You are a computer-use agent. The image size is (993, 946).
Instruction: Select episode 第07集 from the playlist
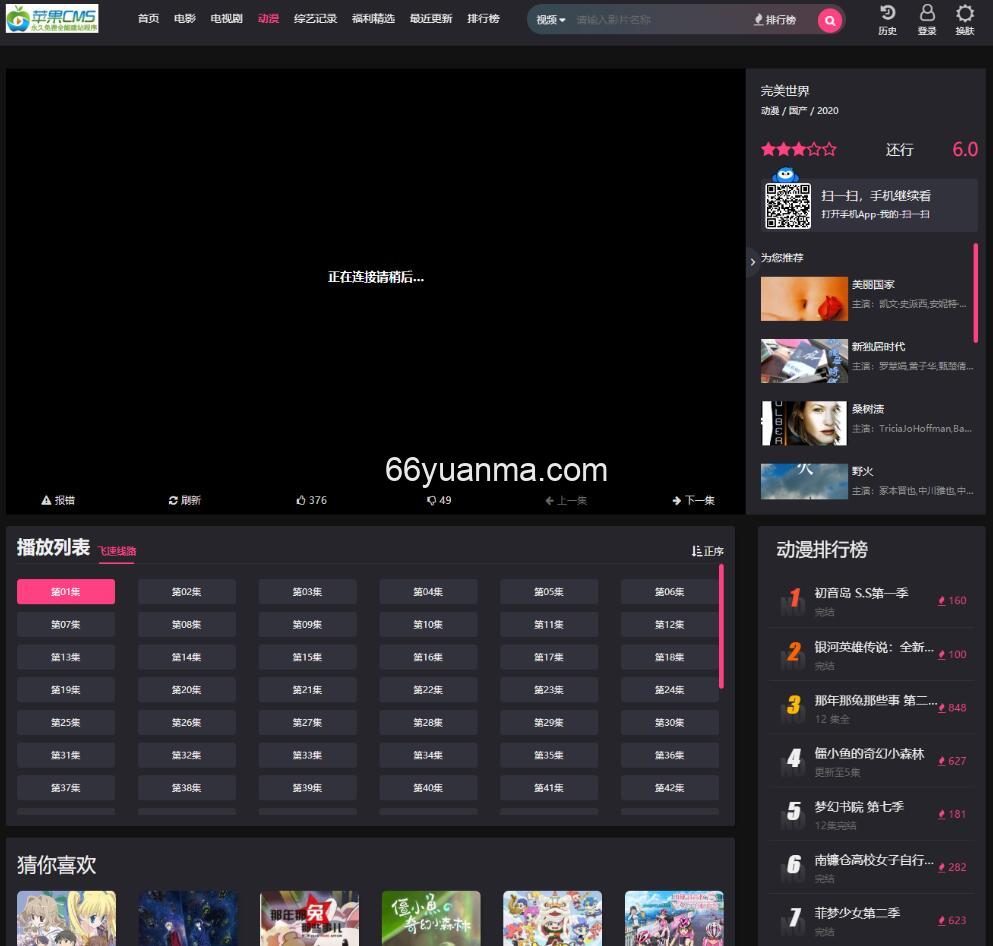[x=65, y=624]
